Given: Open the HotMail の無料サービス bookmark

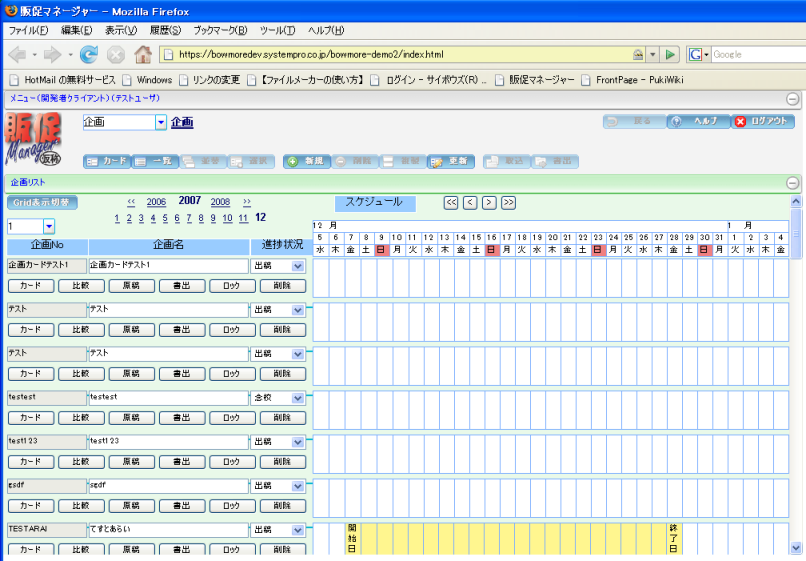Looking at the screenshot, I should coord(63,80).
